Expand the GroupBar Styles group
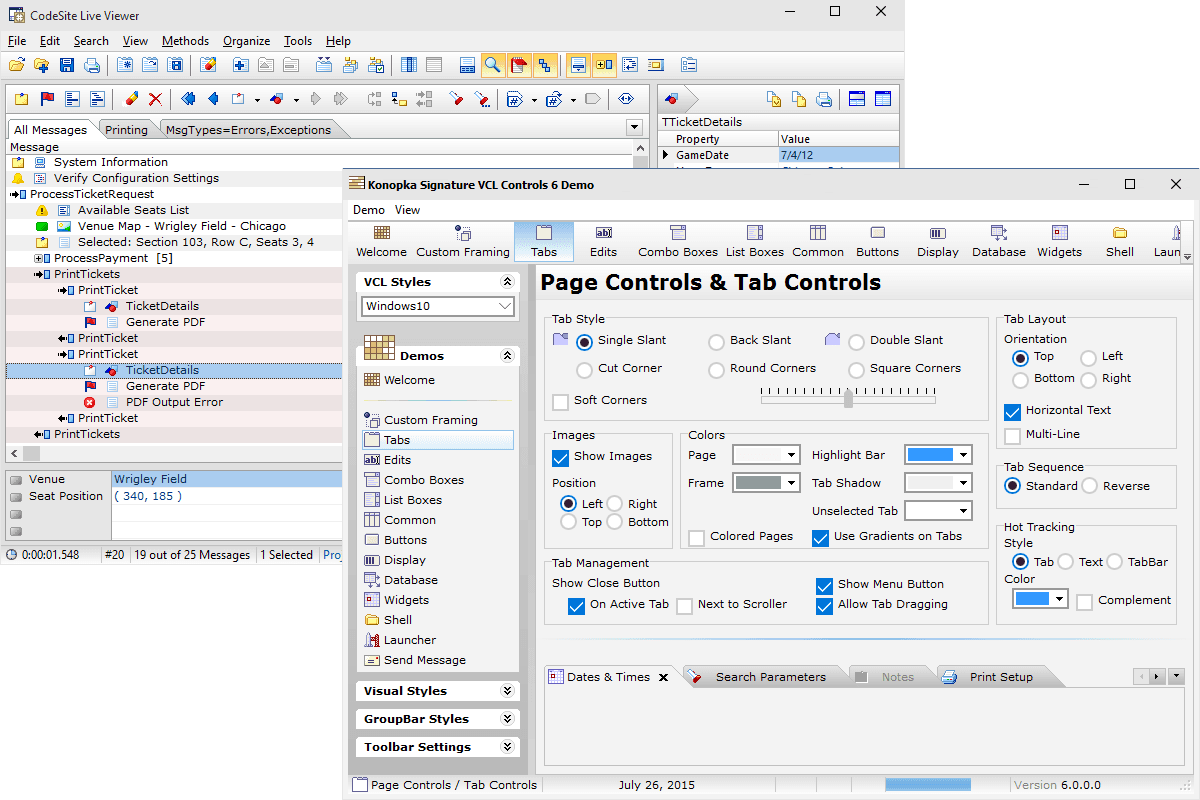 (507, 719)
